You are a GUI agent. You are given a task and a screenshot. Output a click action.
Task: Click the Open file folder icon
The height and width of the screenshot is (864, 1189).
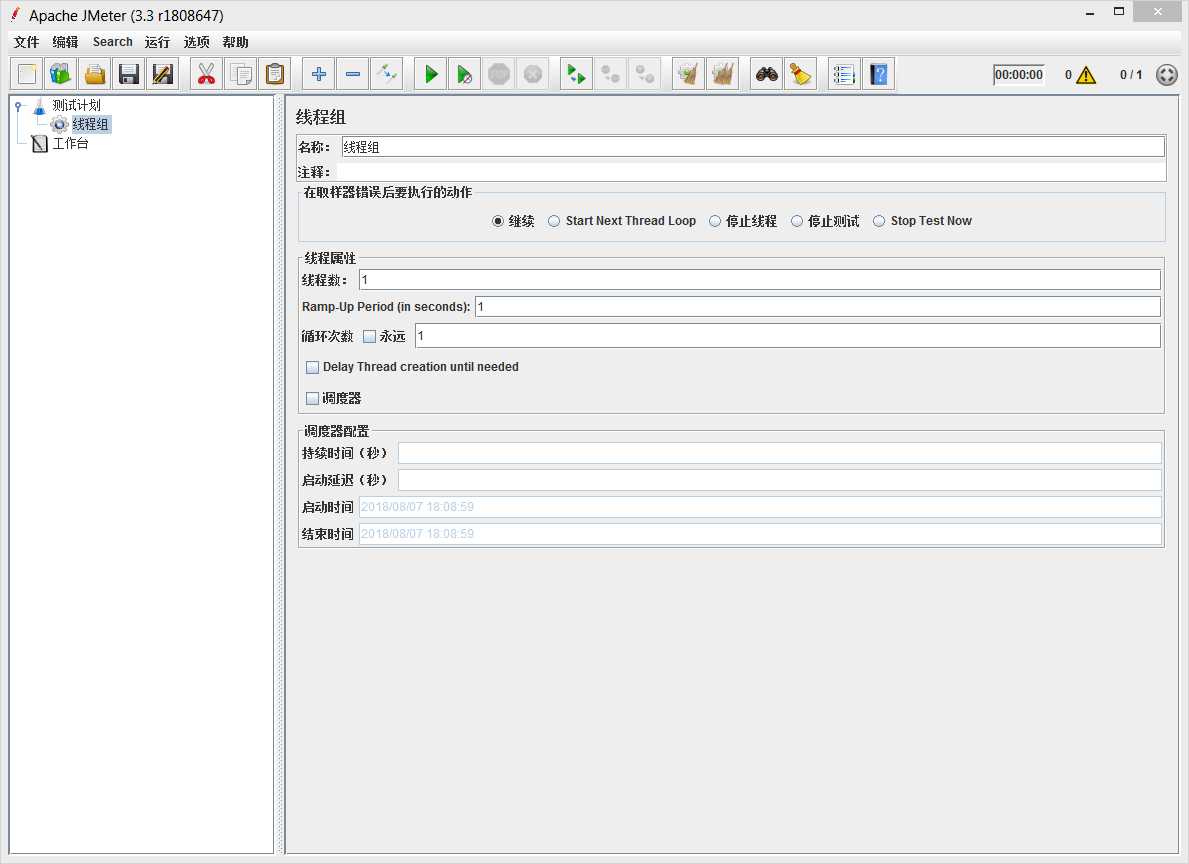tap(95, 74)
